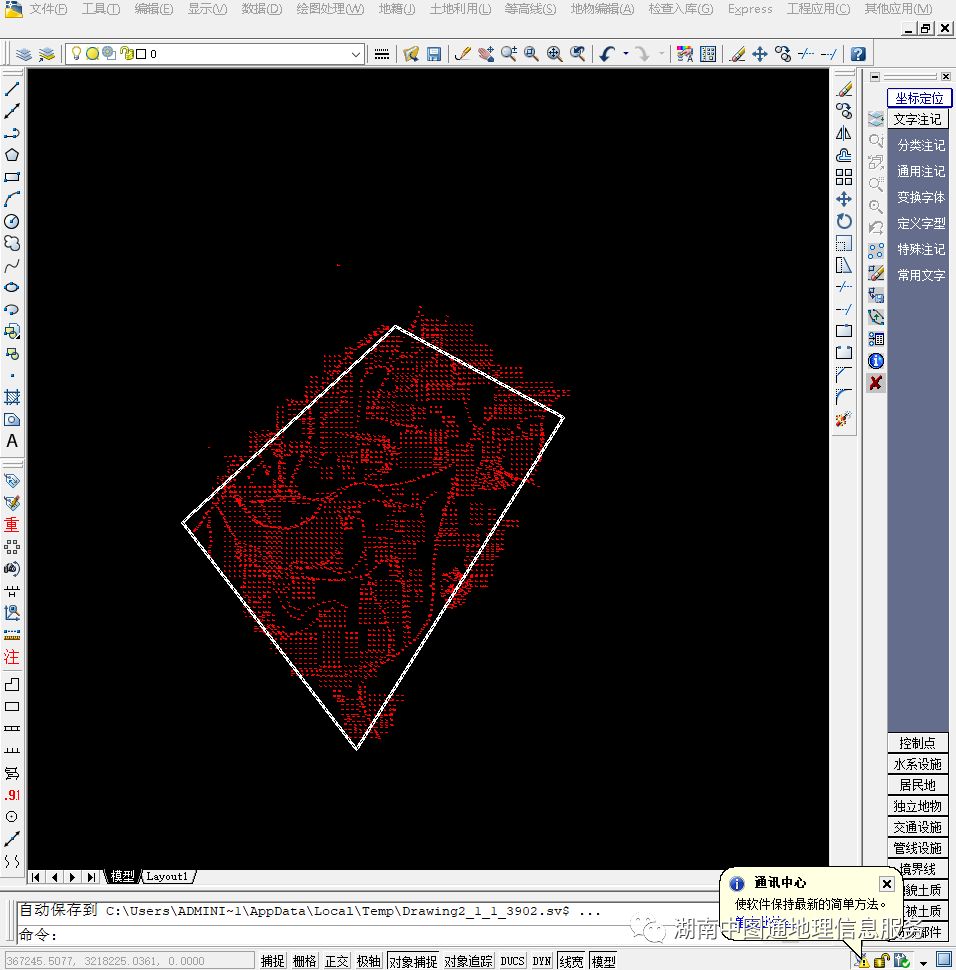Open the undo history dropdown arrow
The width and height of the screenshot is (956, 970).
tap(626, 54)
